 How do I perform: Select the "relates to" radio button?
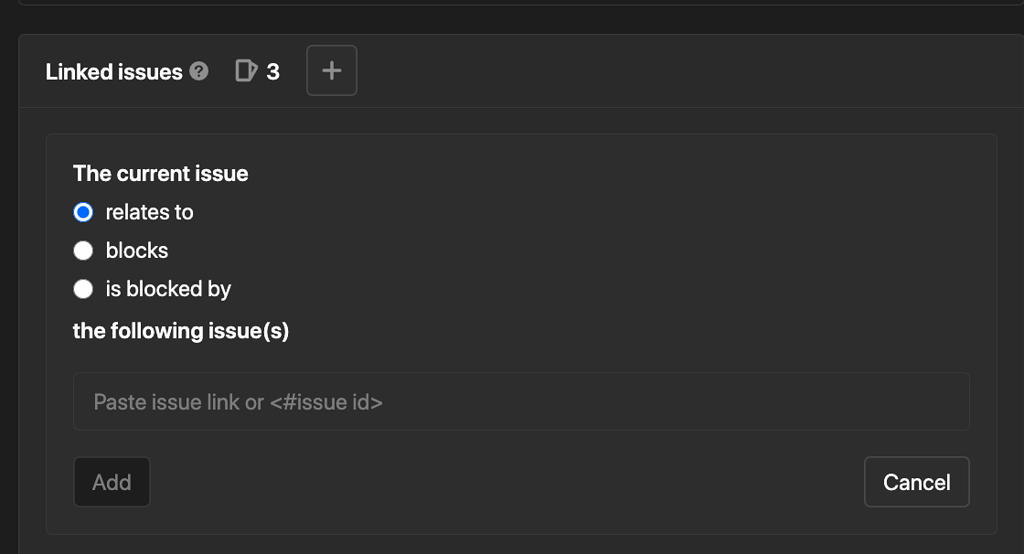(x=84, y=212)
